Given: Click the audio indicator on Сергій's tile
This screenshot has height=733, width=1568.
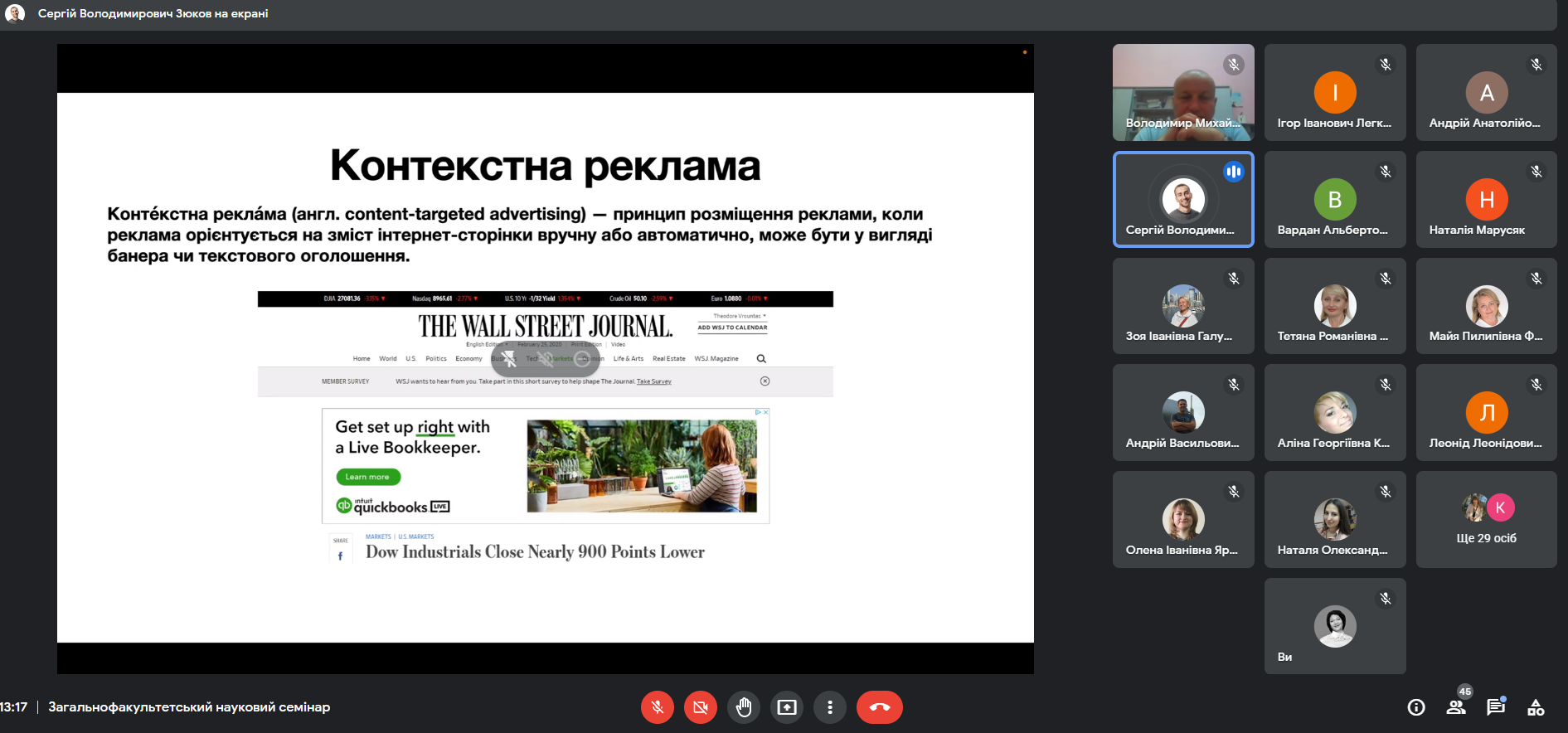Looking at the screenshot, I should pyautogui.click(x=1234, y=172).
